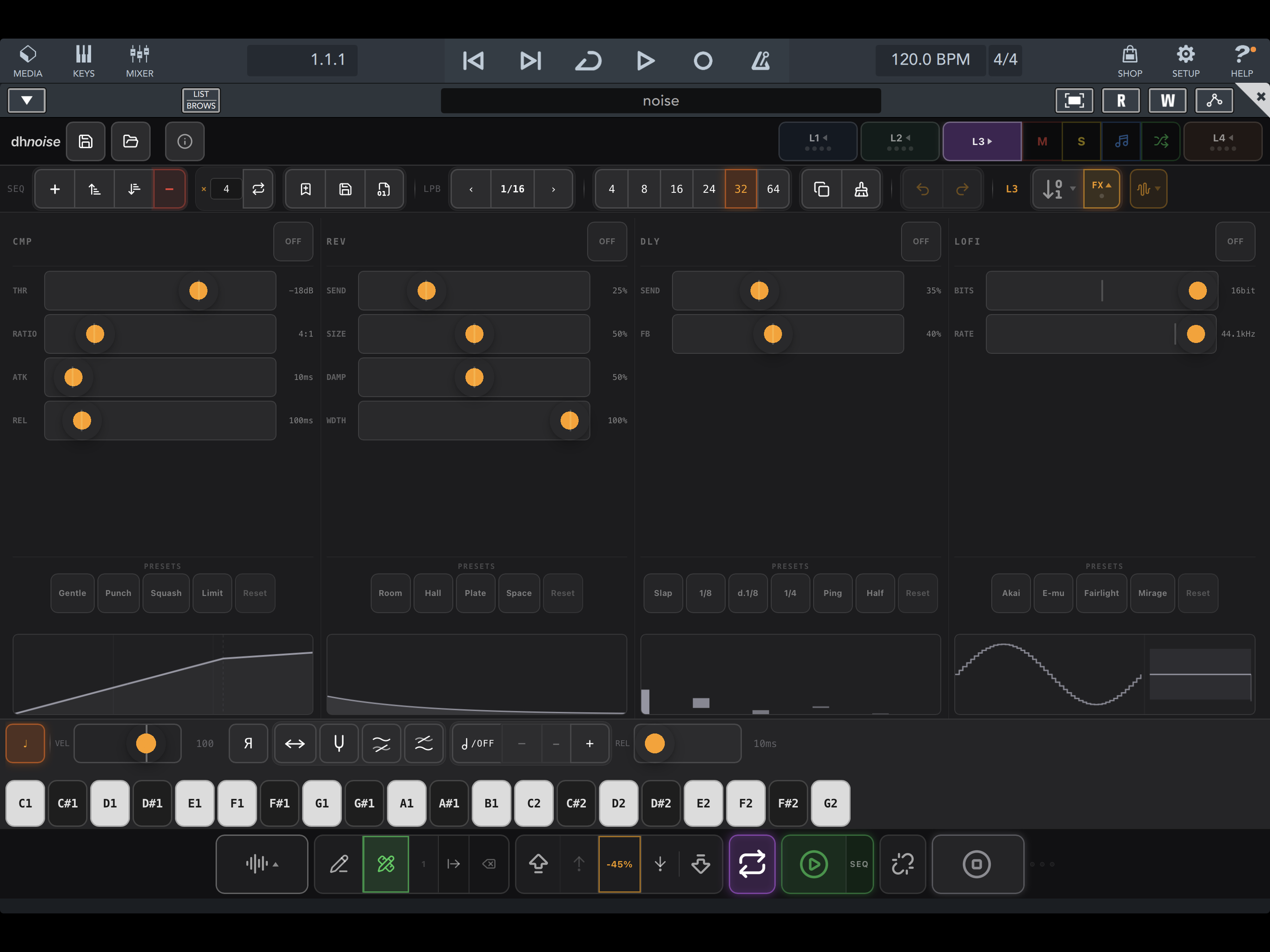The image size is (1270, 952).
Task: Apply the Hall reverb preset
Action: pos(433,593)
